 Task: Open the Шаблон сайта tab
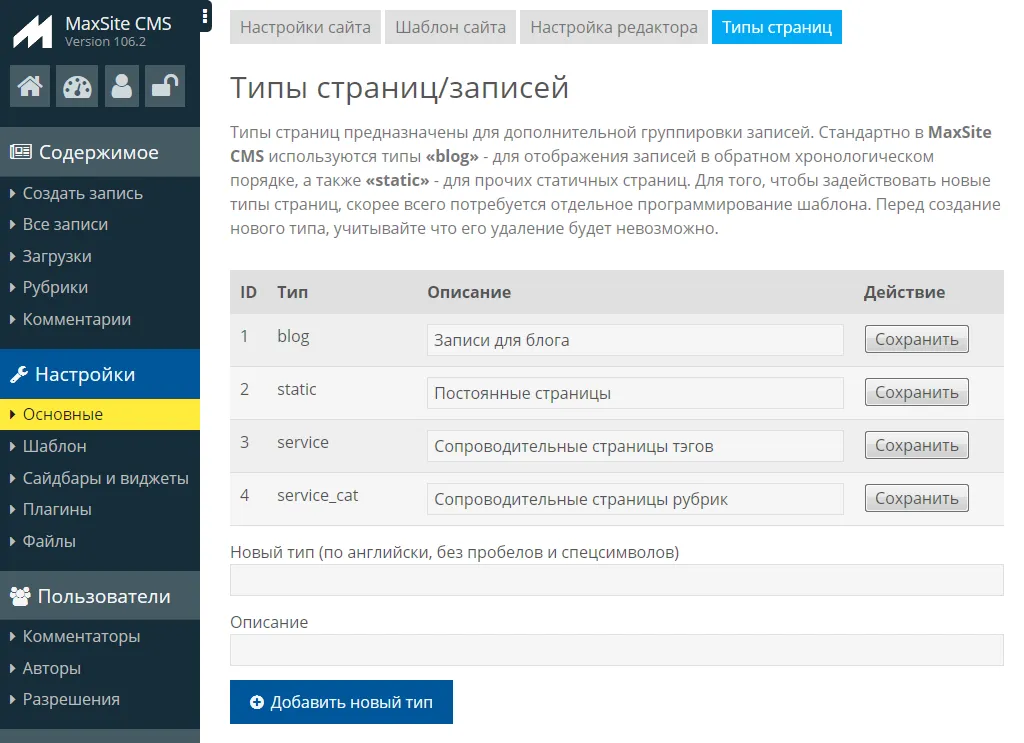(x=450, y=27)
